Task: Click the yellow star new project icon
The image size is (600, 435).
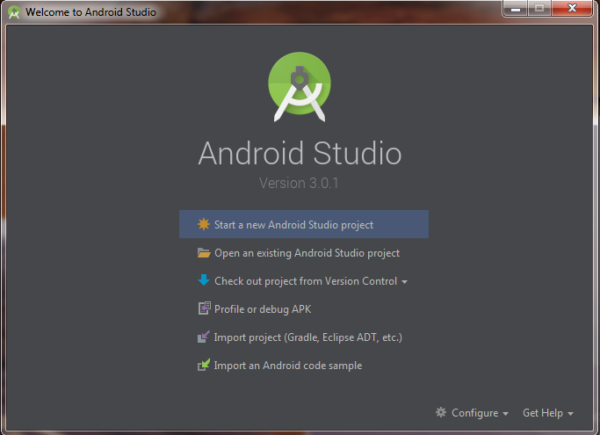Action: pos(204,225)
